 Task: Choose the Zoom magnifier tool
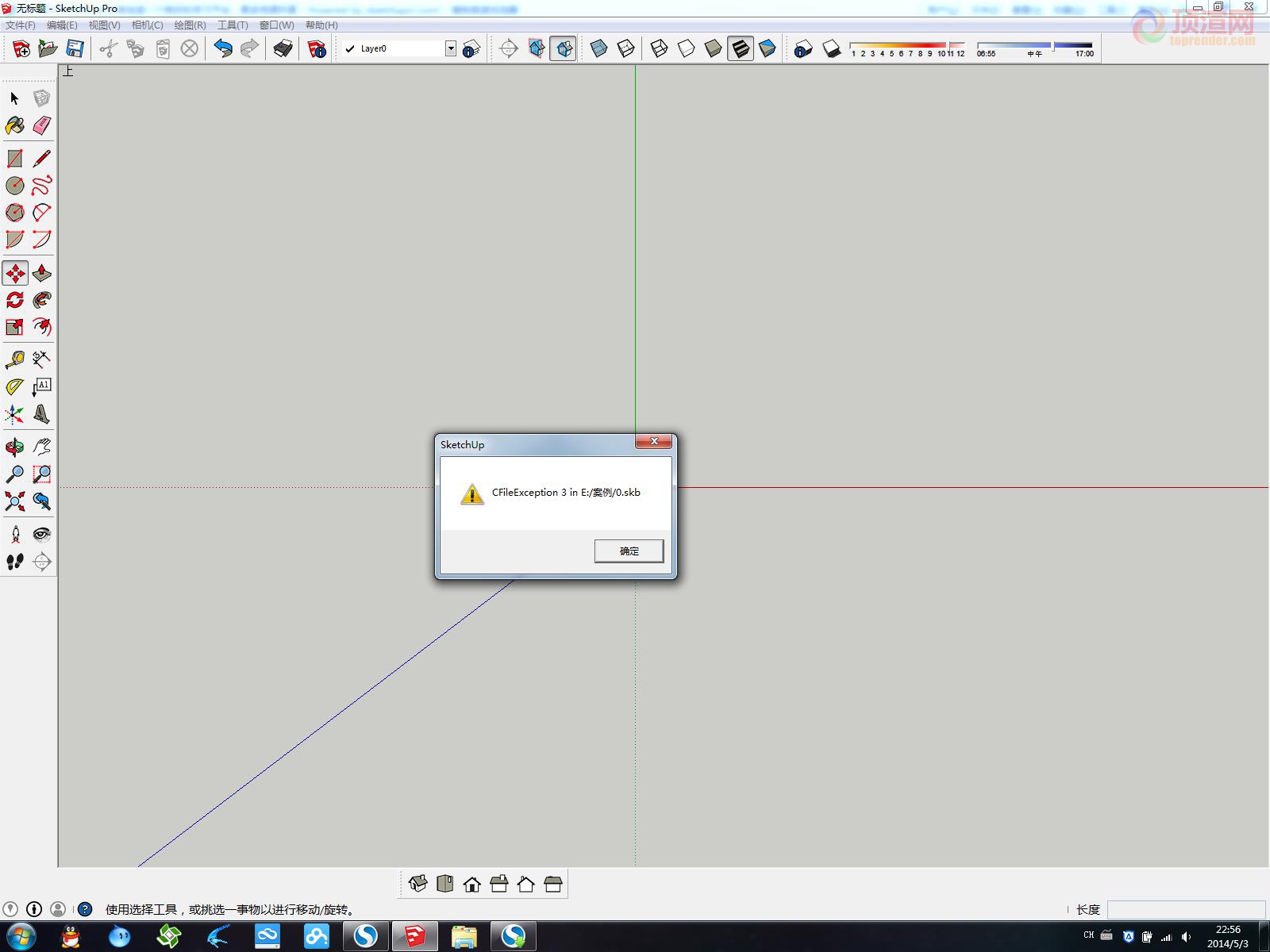coord(14,474)
